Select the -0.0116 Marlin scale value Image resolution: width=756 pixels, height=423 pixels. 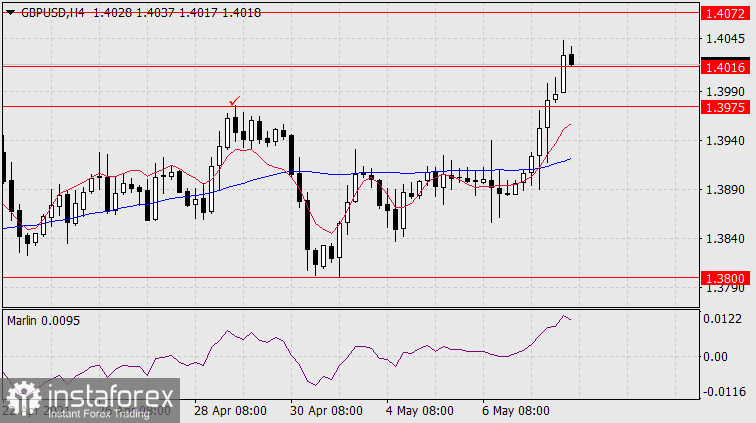722,393
